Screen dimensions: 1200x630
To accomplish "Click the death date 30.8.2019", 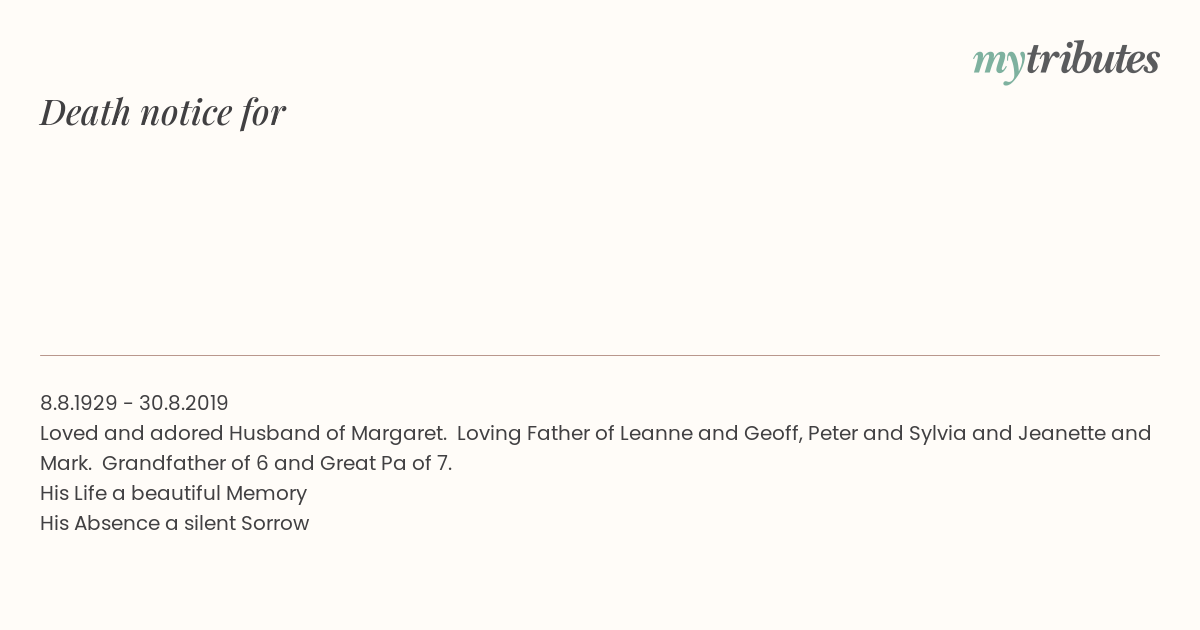I will coord(184,403).
